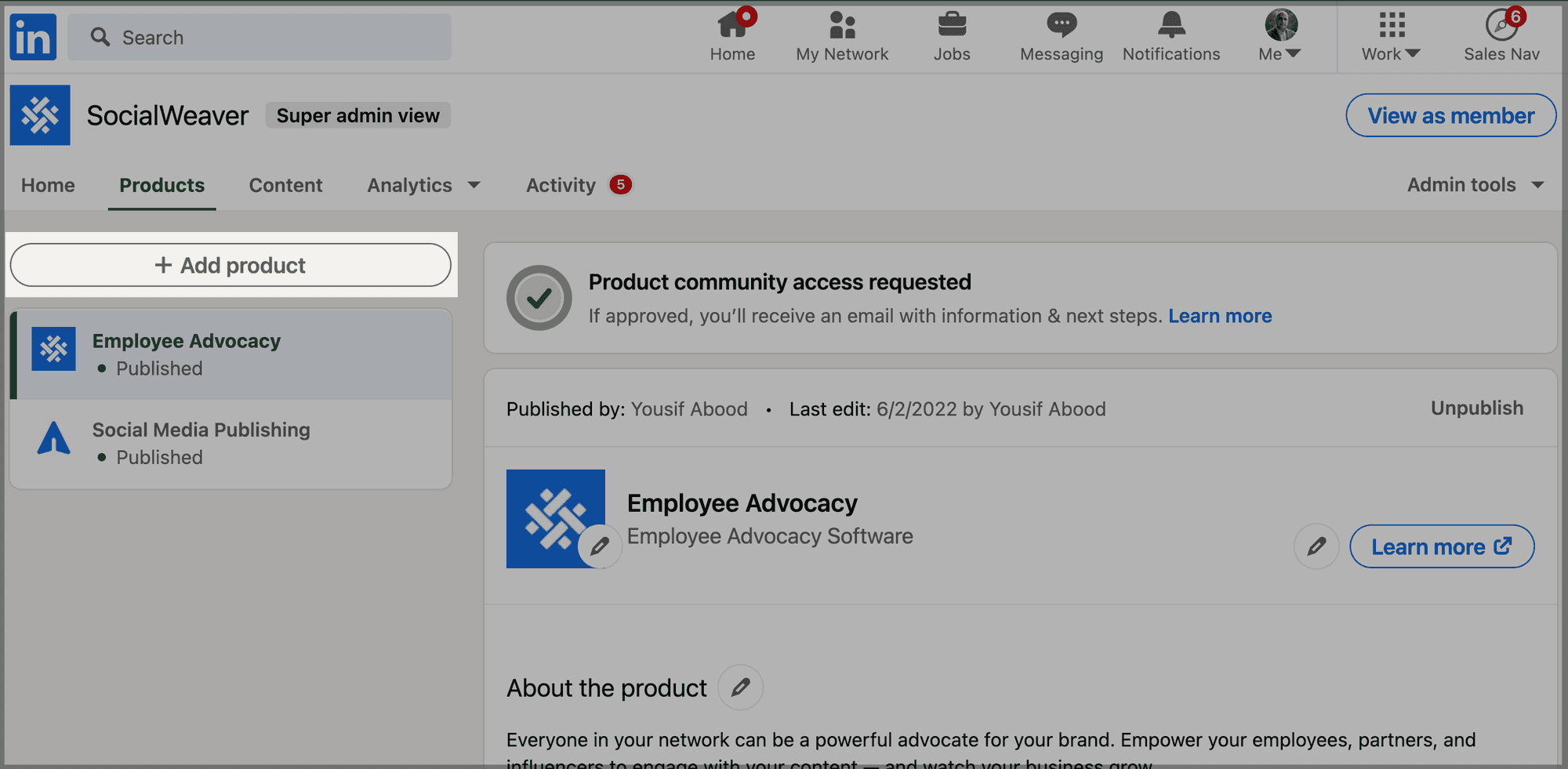Open the Jobs briefcase icon

(952, 26)
